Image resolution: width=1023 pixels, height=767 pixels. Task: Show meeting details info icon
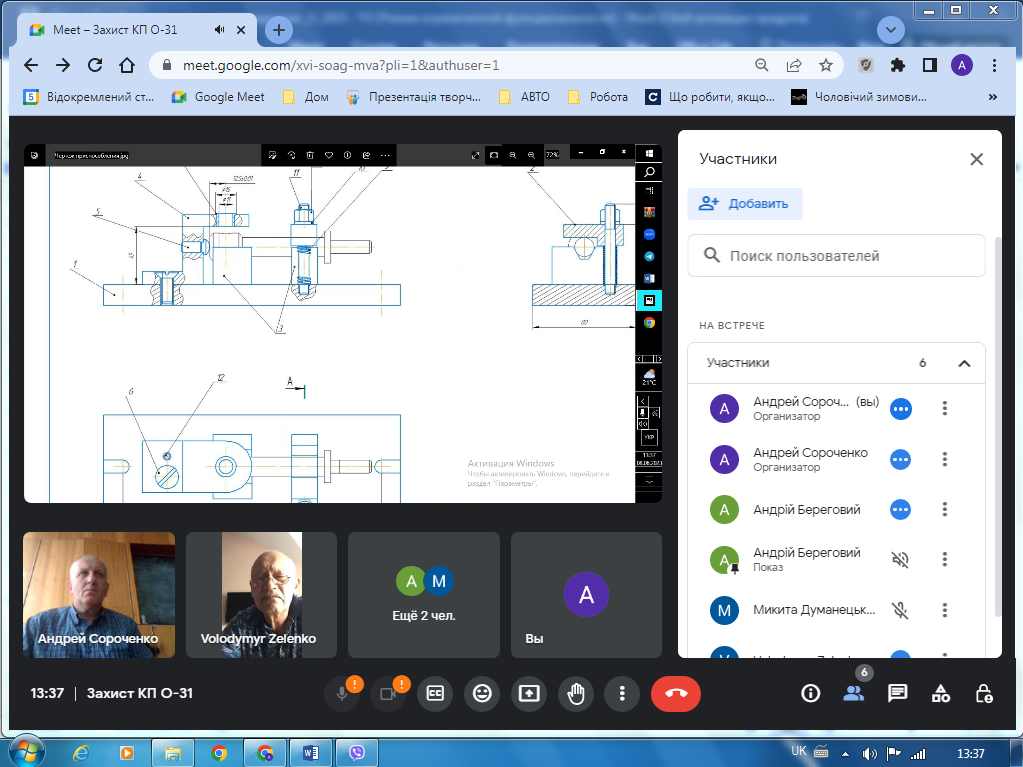click(810, 693)
